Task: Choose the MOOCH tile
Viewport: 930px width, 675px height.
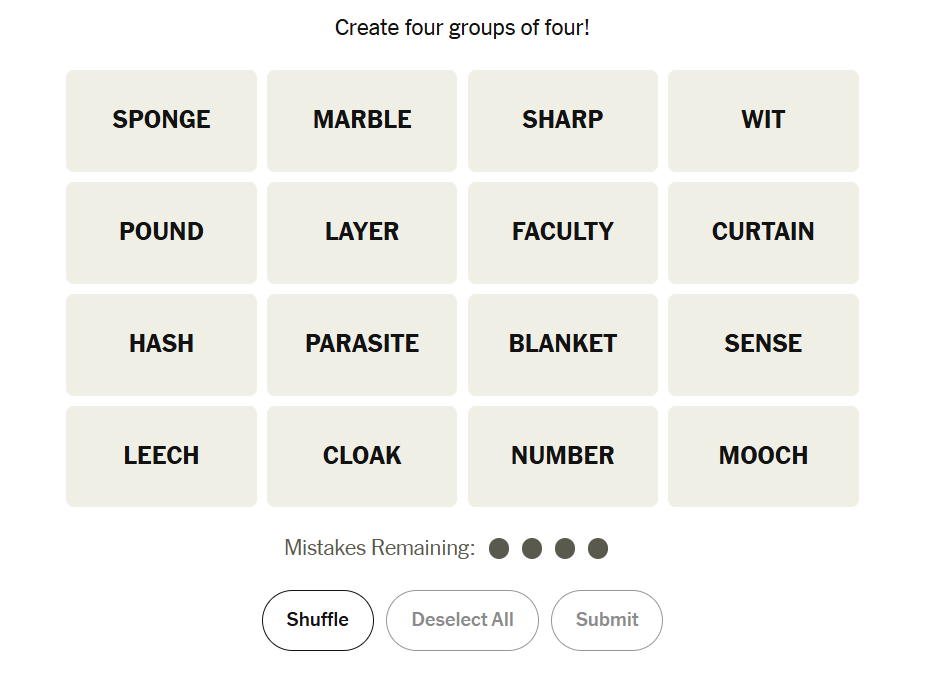Action: pos(763,456)
